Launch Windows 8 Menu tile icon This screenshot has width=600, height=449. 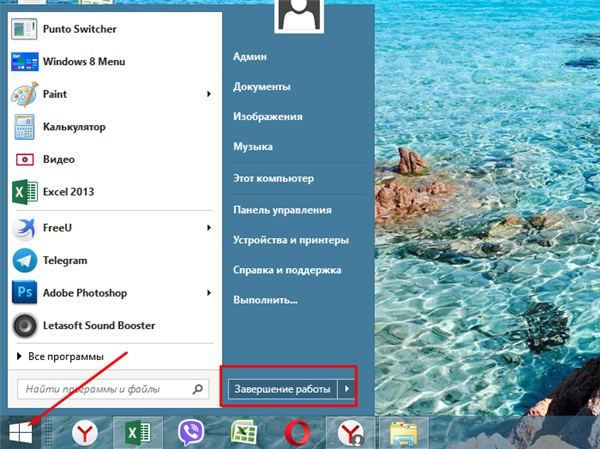tap(25, 62)
